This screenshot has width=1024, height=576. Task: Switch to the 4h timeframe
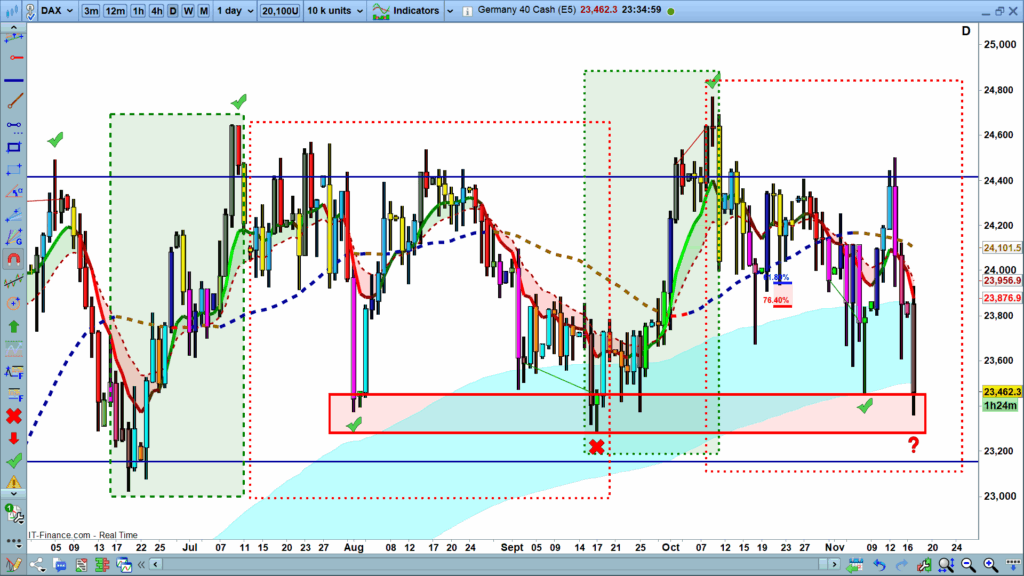(156, 10)
